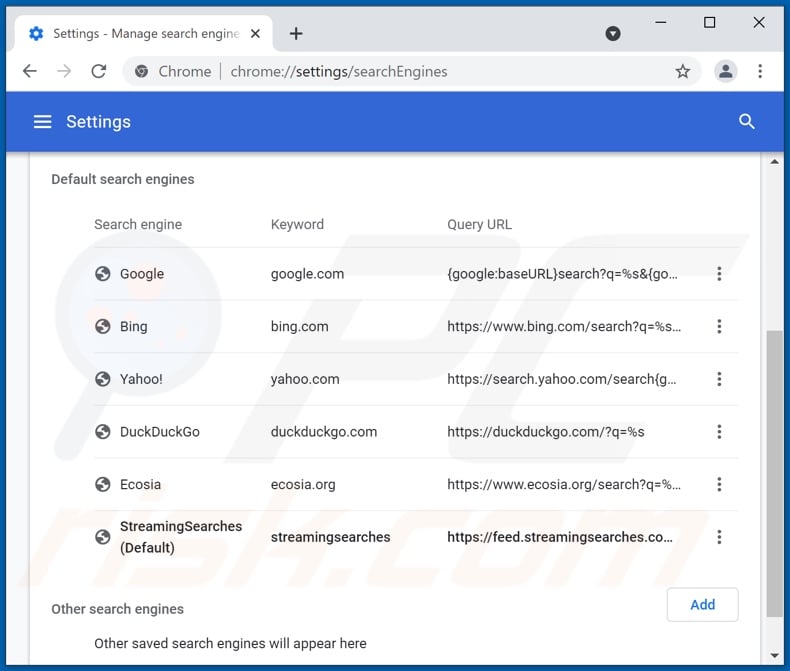Search settings with the magnifier icon

[746, 121]
